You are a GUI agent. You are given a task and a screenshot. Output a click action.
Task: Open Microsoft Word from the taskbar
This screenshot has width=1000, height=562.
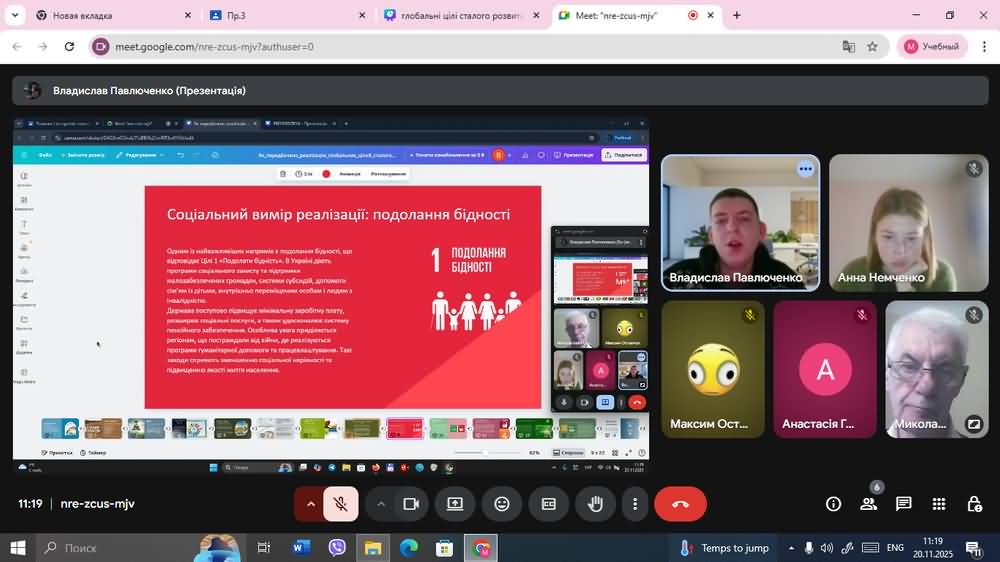click(x=301, y=548)
